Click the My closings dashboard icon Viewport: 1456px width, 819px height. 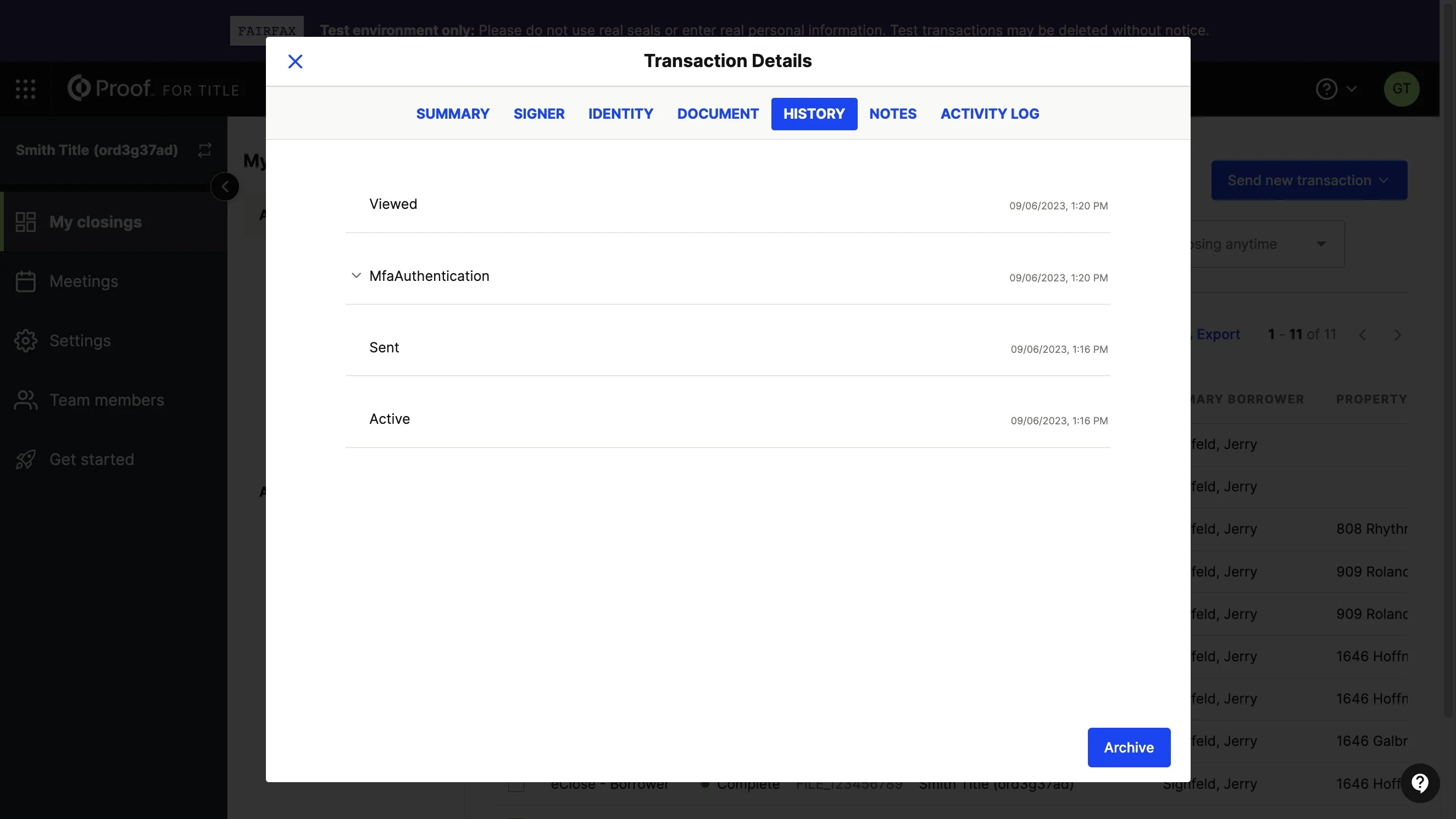click(25, 222)
